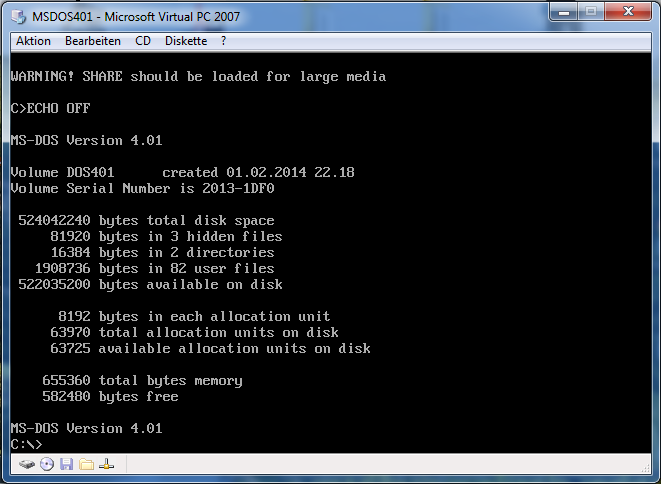Click the floppy disk status icon
Viewport: 661px width, 484px height.
click(x=67, y=465)
